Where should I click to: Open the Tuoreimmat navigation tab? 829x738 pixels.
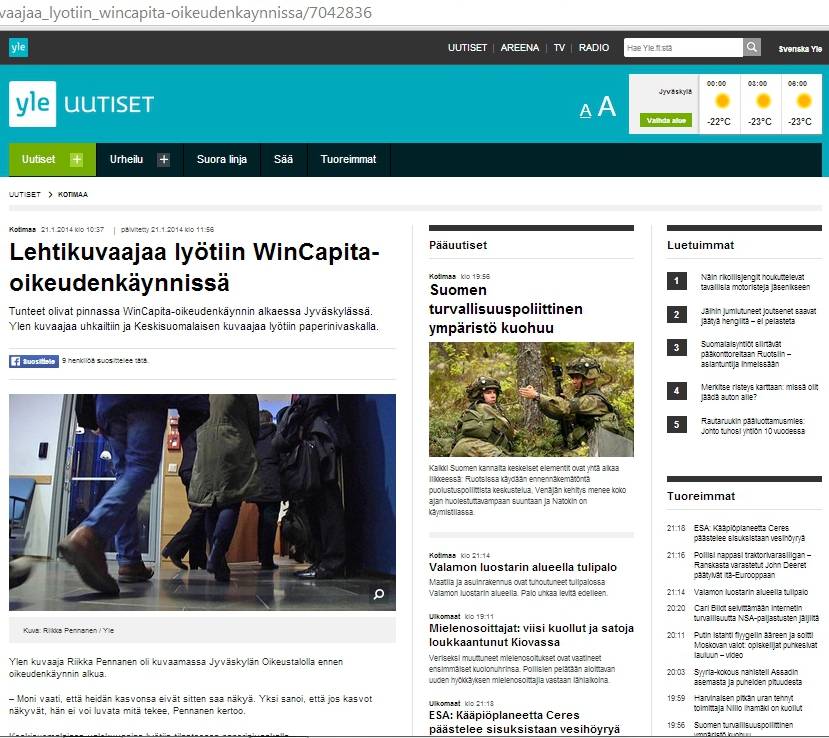[347, 160]
